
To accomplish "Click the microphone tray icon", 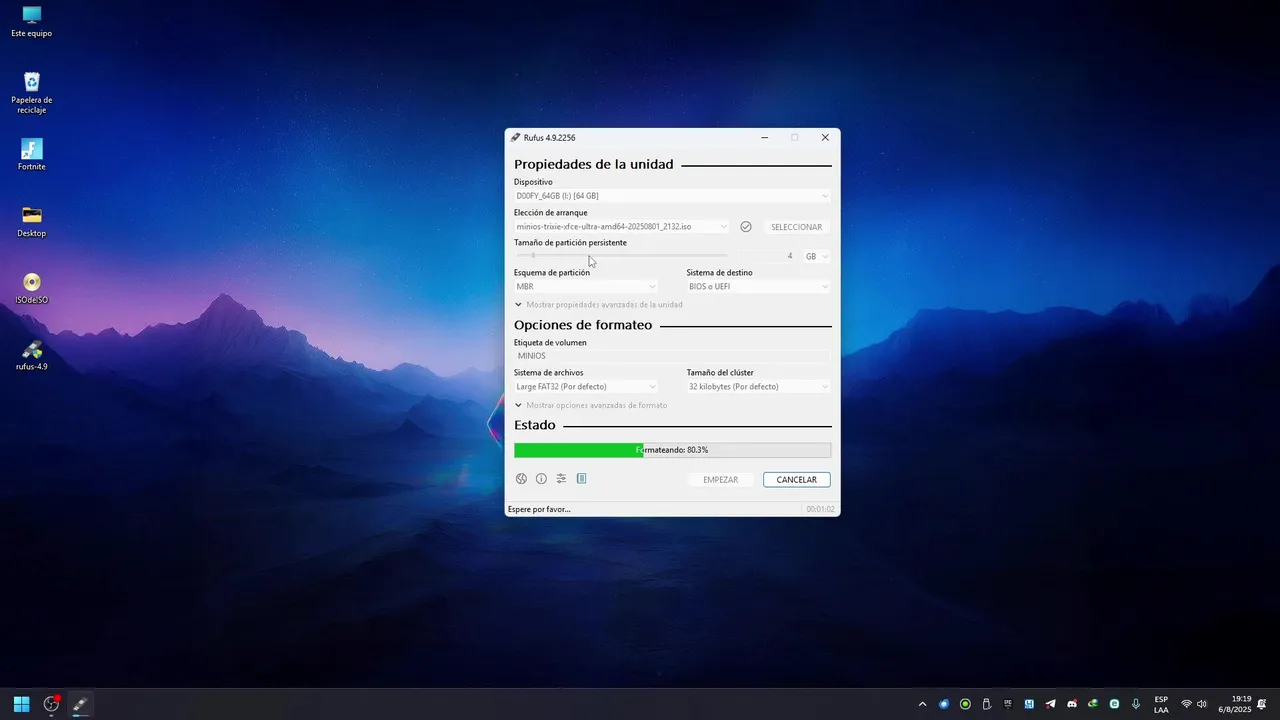I will click(1135, 704).
